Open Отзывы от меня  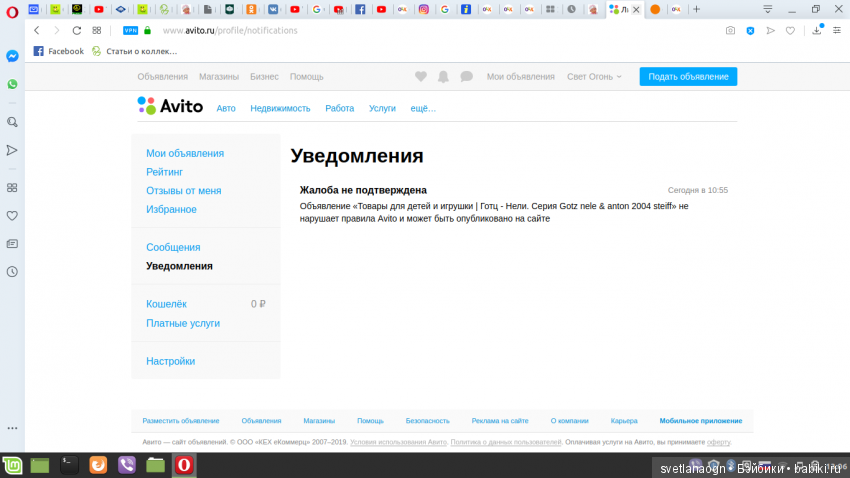tap(184, 191)
